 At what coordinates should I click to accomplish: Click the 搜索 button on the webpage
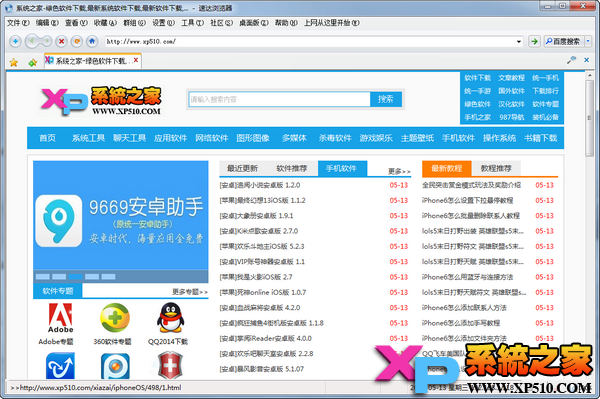[386, 99]
